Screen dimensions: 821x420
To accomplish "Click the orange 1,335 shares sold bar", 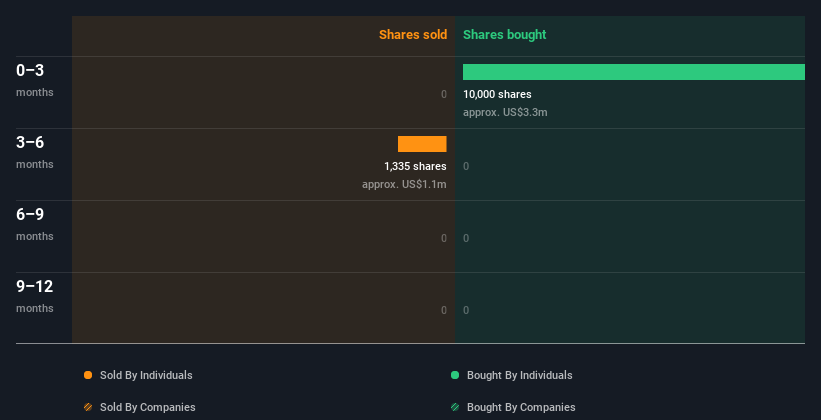I will [x=422, y=144].
